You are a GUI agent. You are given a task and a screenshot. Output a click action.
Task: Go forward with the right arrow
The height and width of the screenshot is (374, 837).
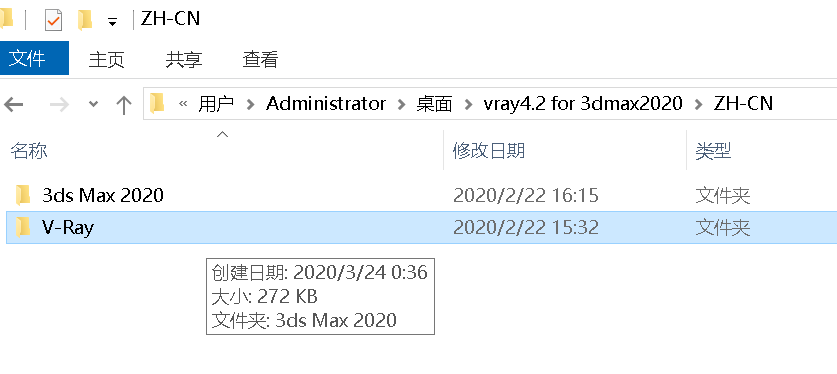pyautogui.click(x=59, y=104)
